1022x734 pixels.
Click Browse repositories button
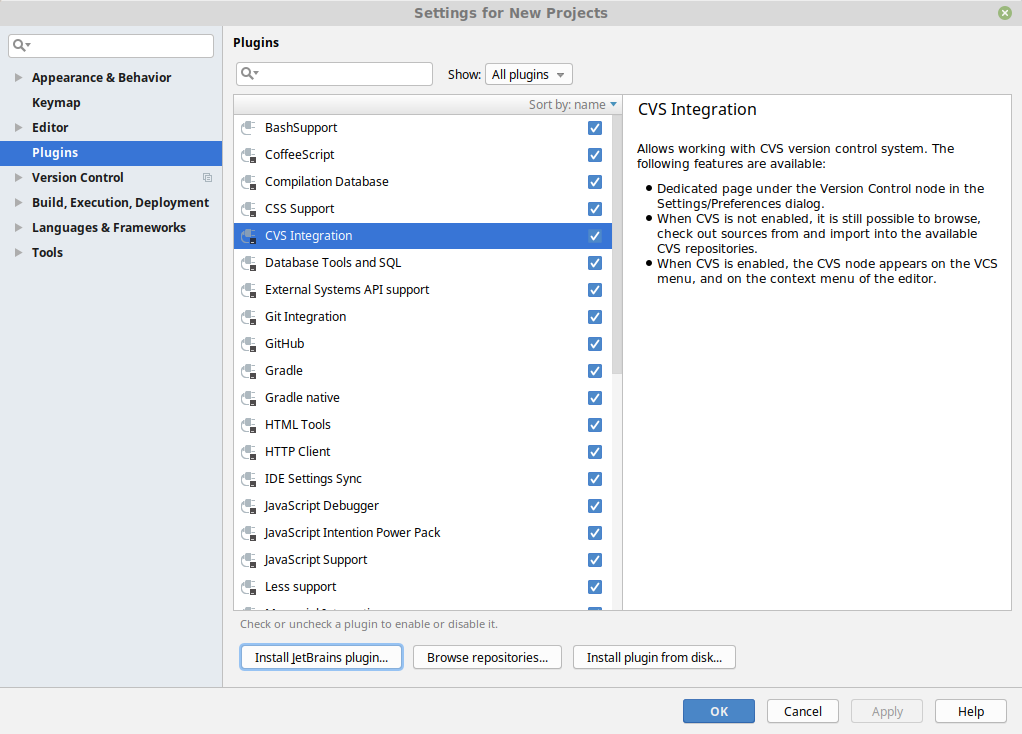(x=488, y=657)
